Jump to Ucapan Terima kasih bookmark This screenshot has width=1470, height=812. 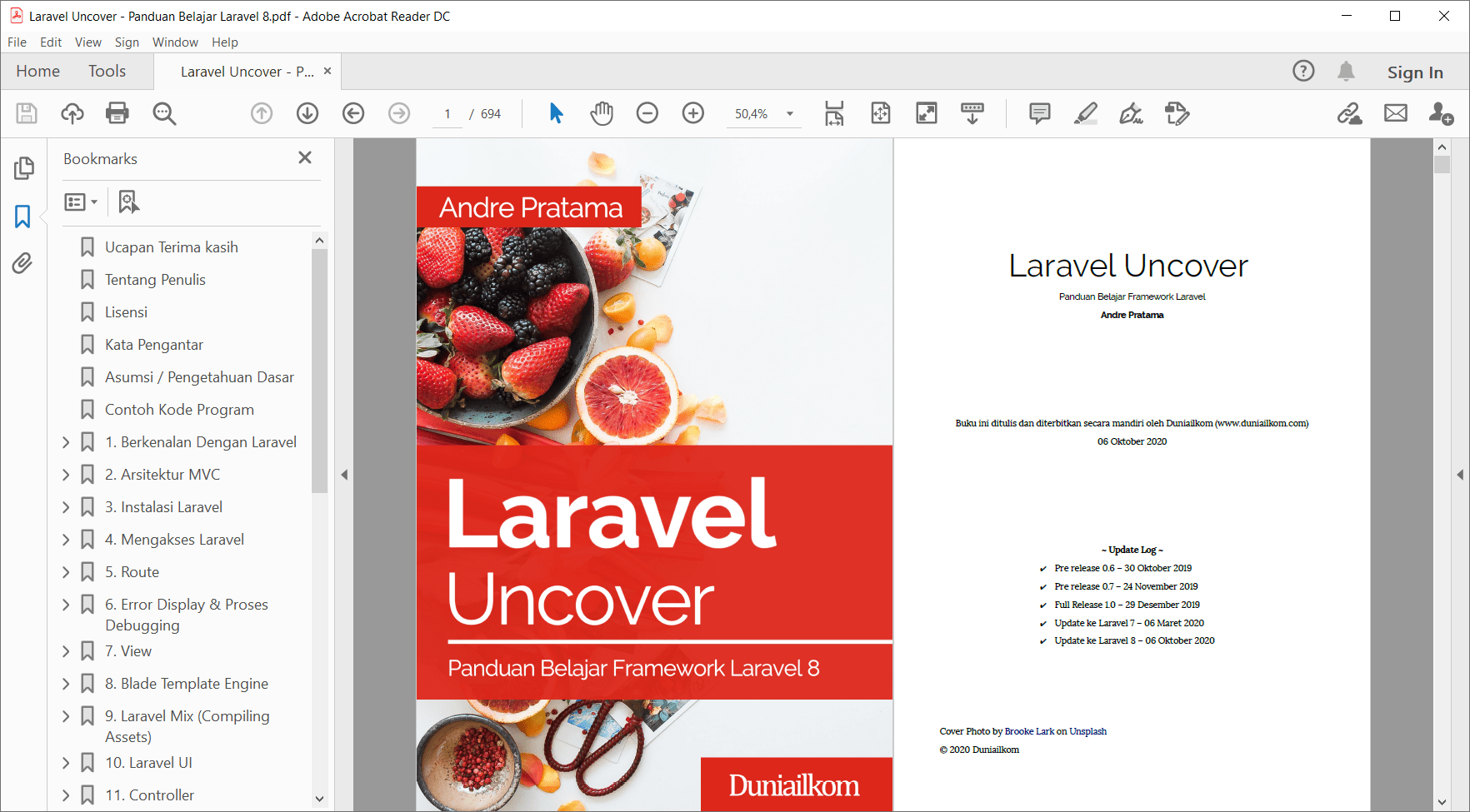point(171,247)
